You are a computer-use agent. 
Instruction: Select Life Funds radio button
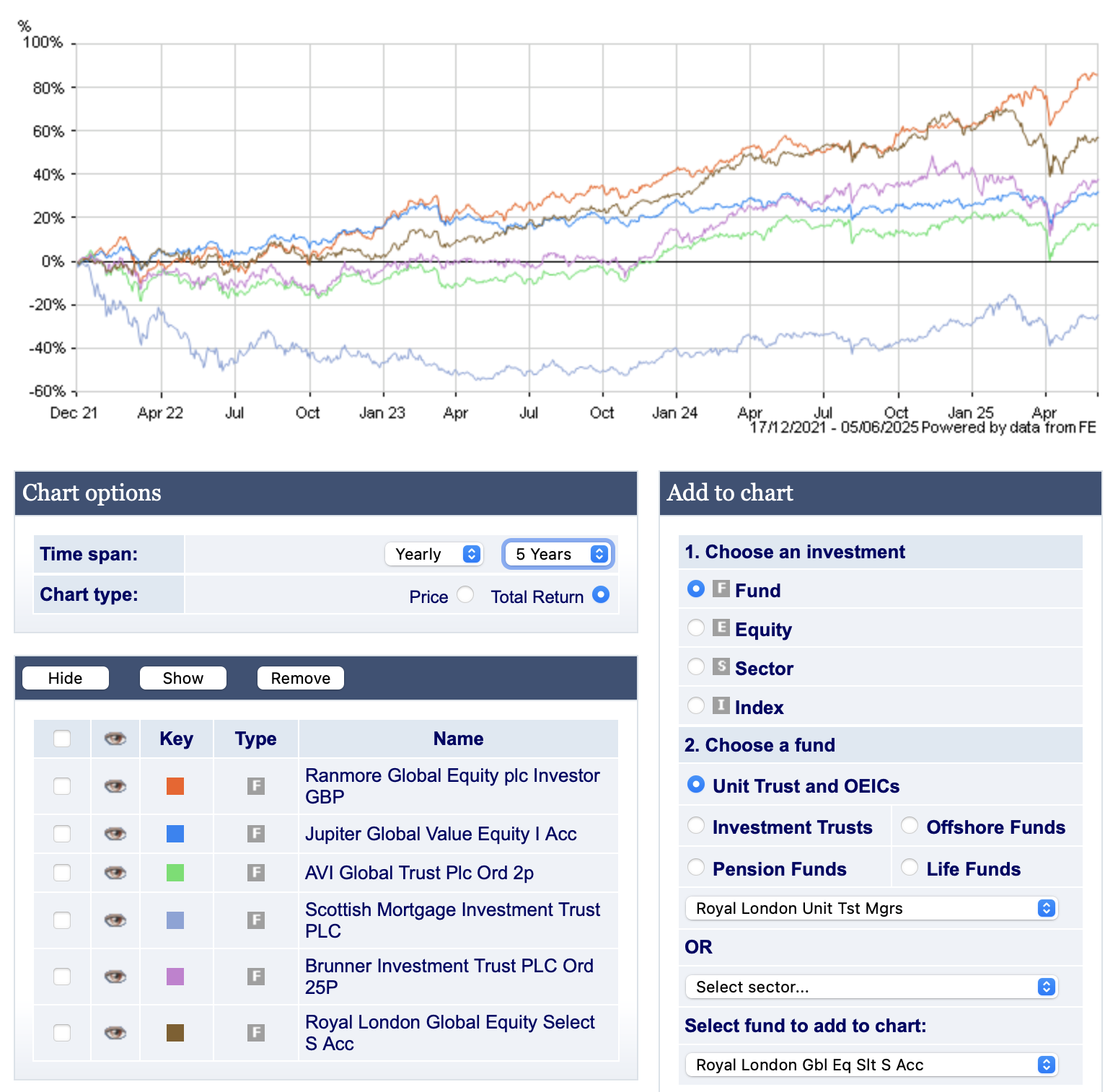point(910,867)
